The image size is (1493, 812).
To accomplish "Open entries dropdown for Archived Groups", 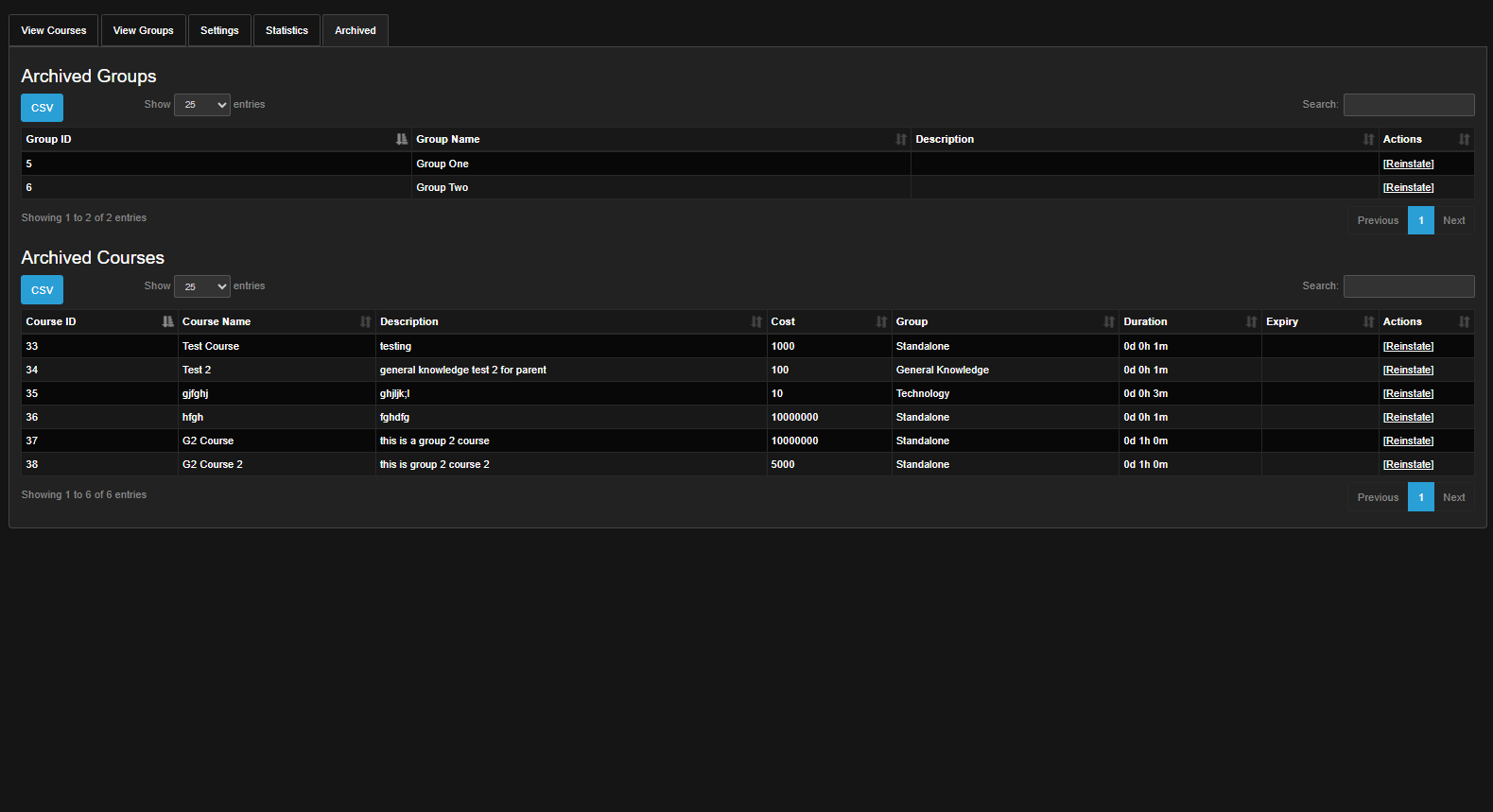I will (x=202, y=105).
